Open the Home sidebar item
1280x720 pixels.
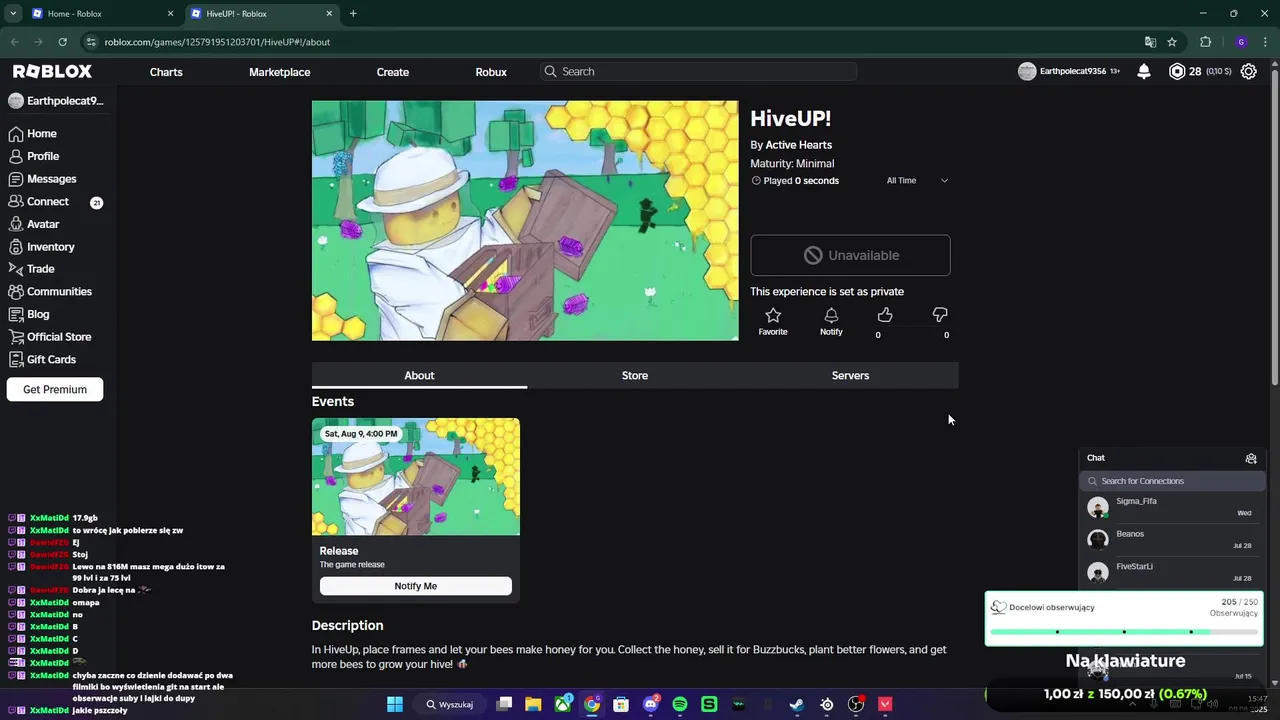[41, 133]
